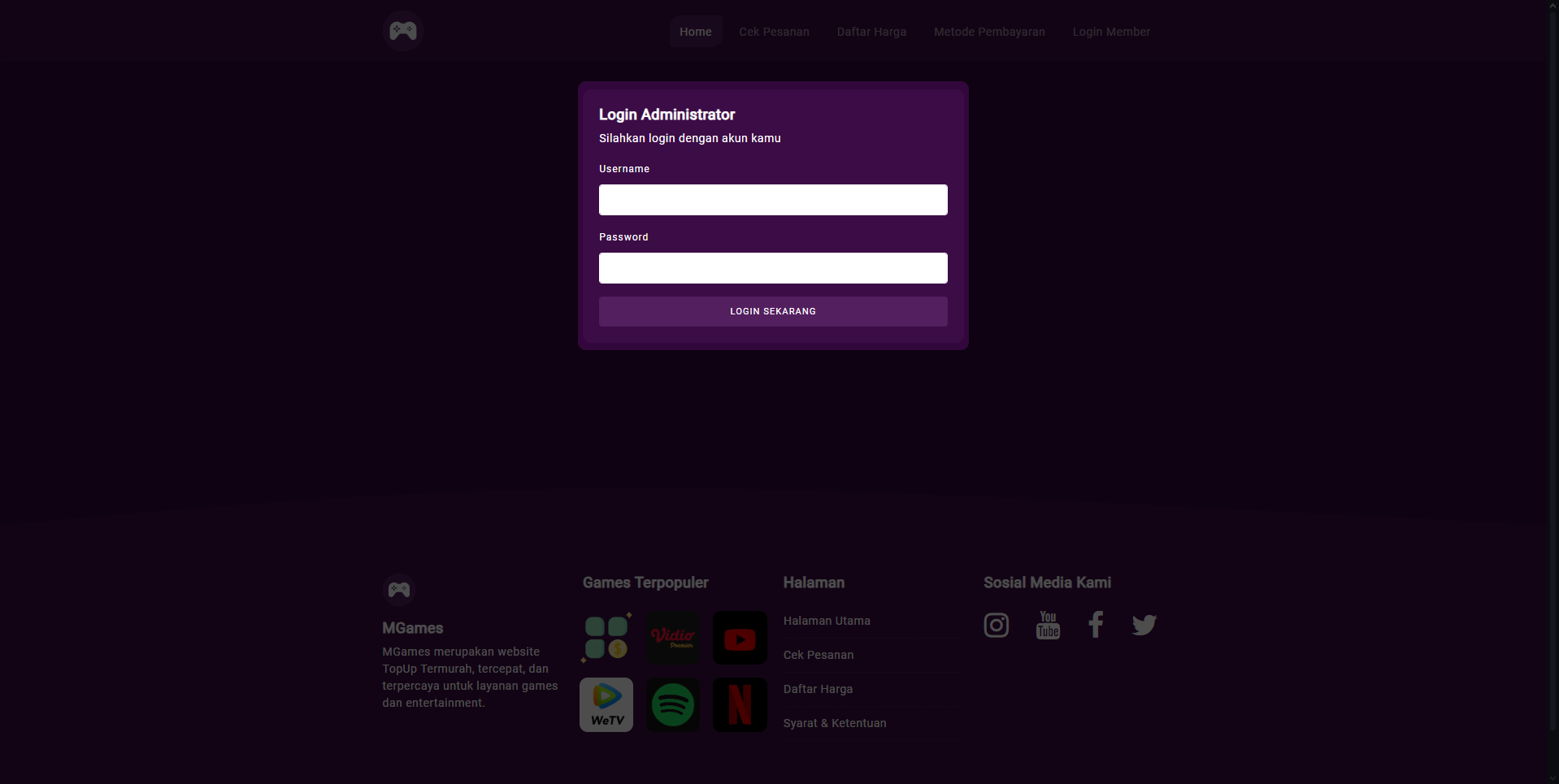Choose the Spotify tile
The width and height of the screenshot is (1559, 784).
pyautogui.click(x=673, y=704)
